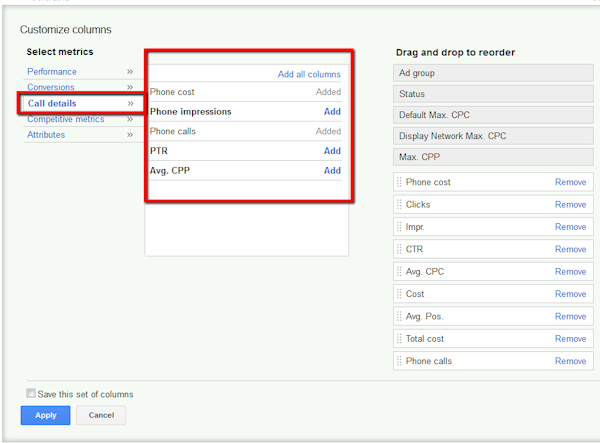Remove the Phone cost column
This screenshot has width=600, height=443.
tap(571, 182)
